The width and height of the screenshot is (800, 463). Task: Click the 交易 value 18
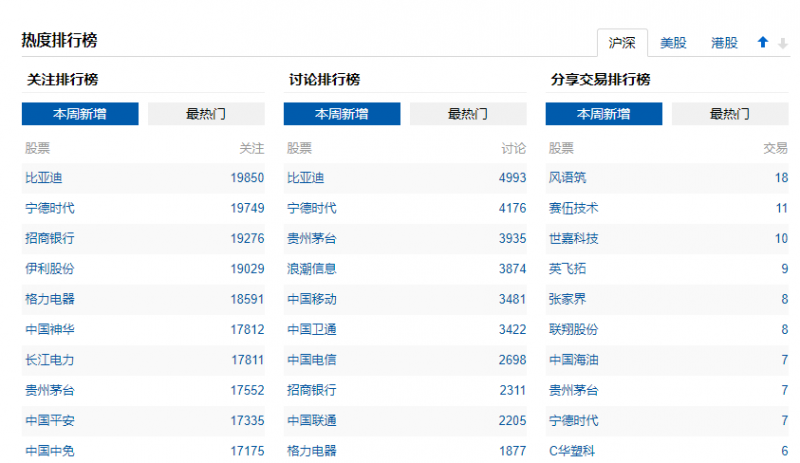point(782,178)
